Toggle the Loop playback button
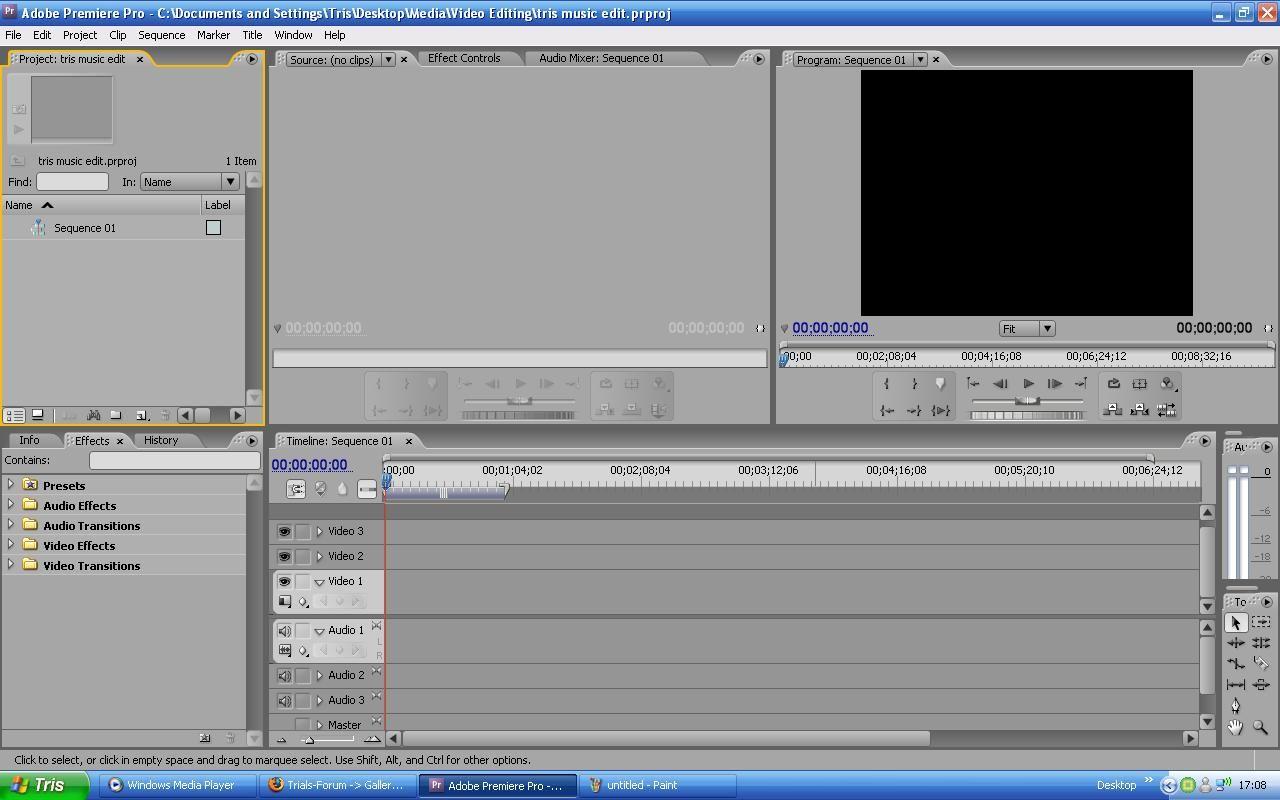 [1113, 384]
